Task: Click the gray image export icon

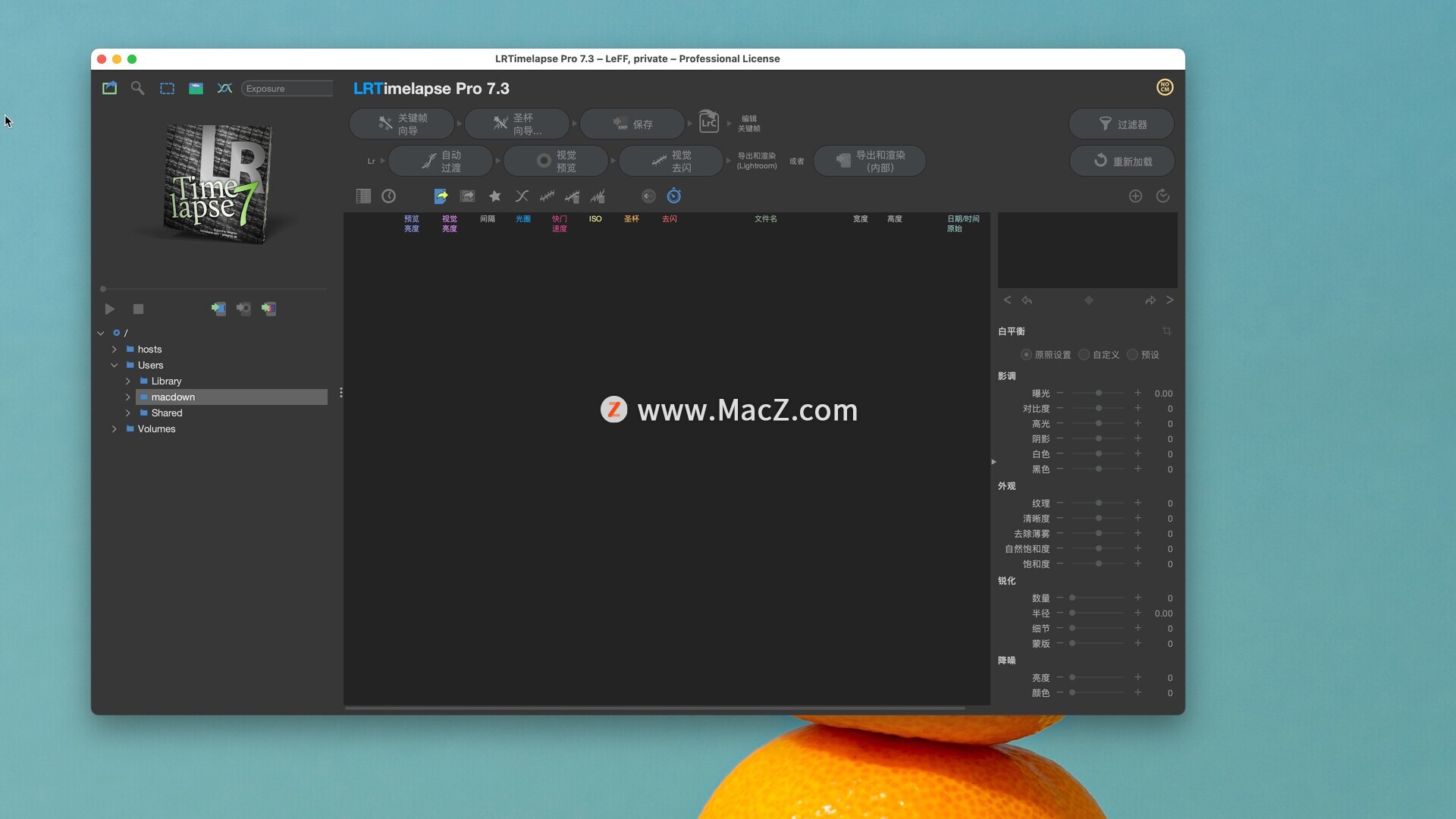Action: coord(467,196)
